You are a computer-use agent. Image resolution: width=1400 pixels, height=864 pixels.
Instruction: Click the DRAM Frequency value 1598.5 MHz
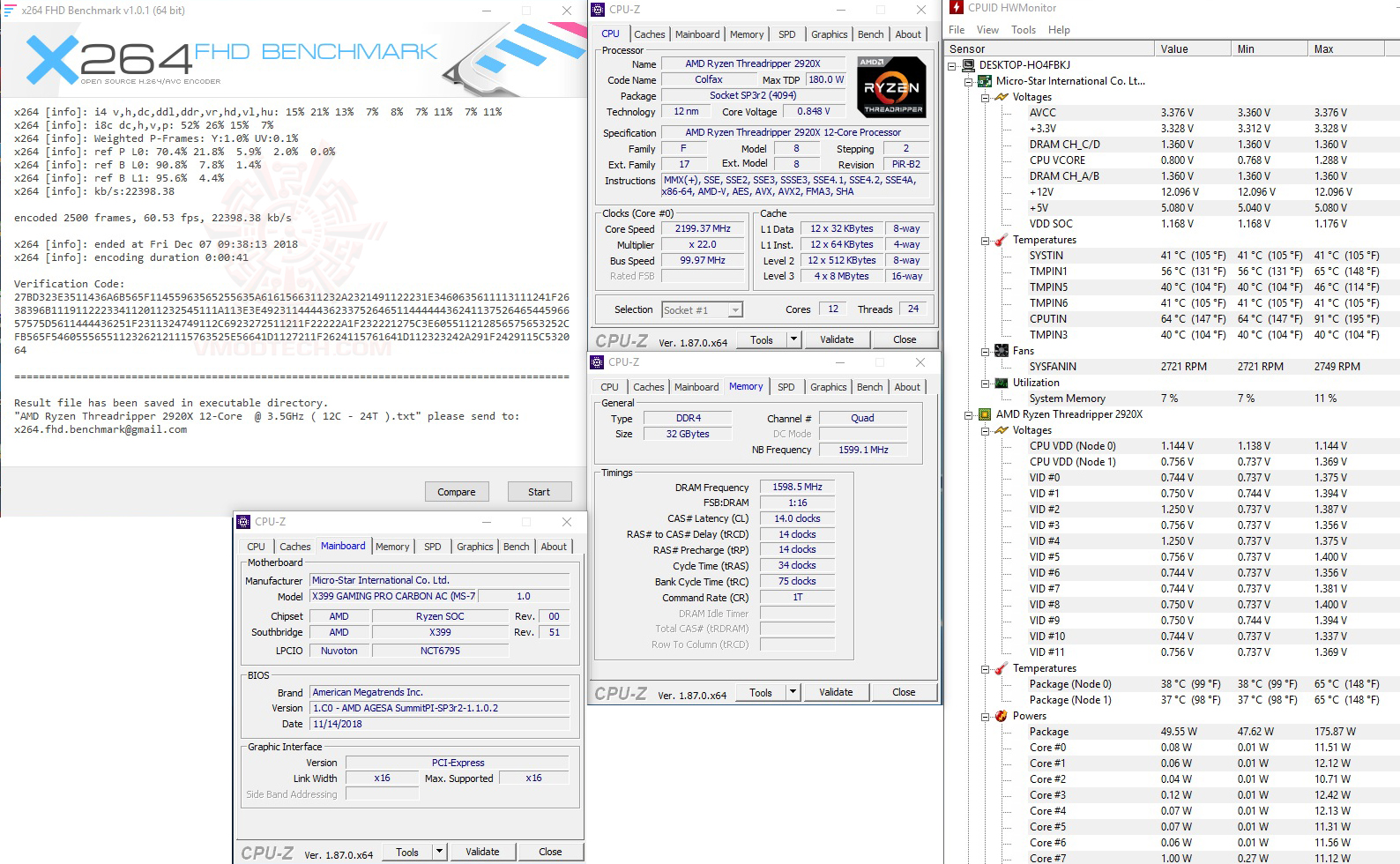click(x=797, y=487)
